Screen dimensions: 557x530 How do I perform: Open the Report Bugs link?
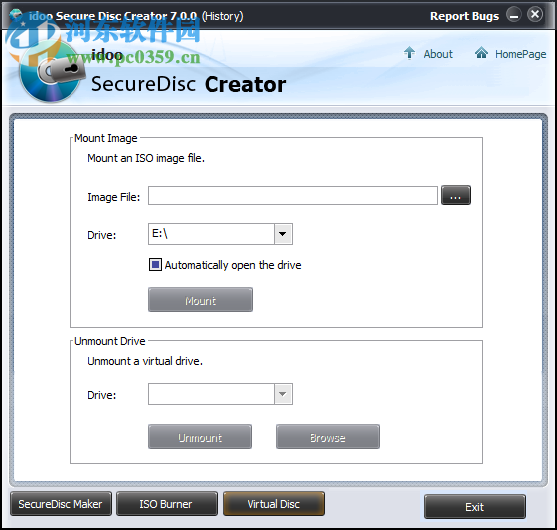[464, 16]
